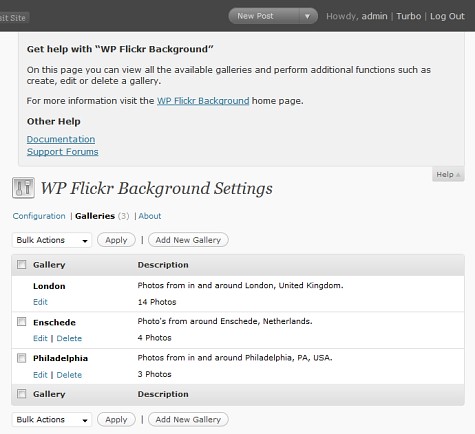Open the Support Forums link
Viewport: 475px width, 434px height.
coord(63,152)
